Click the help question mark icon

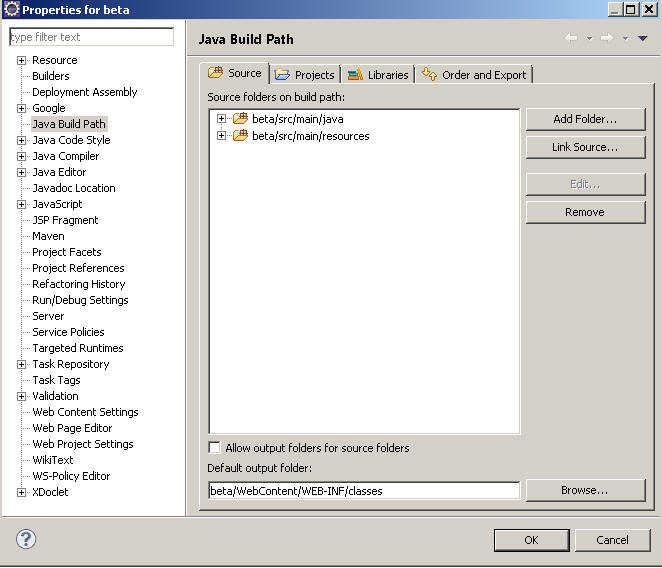coord(26,539)
